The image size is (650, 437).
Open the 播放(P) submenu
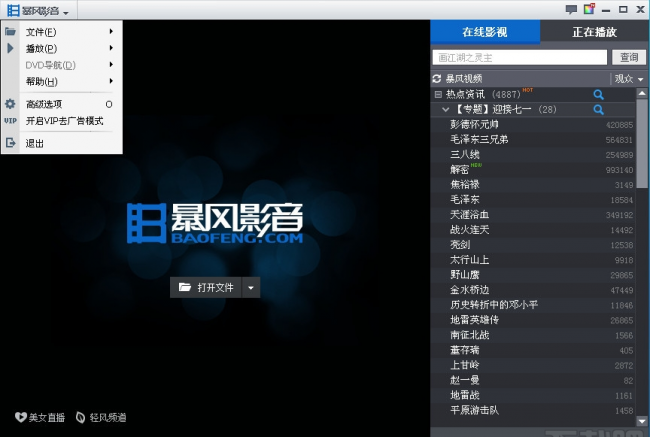[x=62, y=49]
